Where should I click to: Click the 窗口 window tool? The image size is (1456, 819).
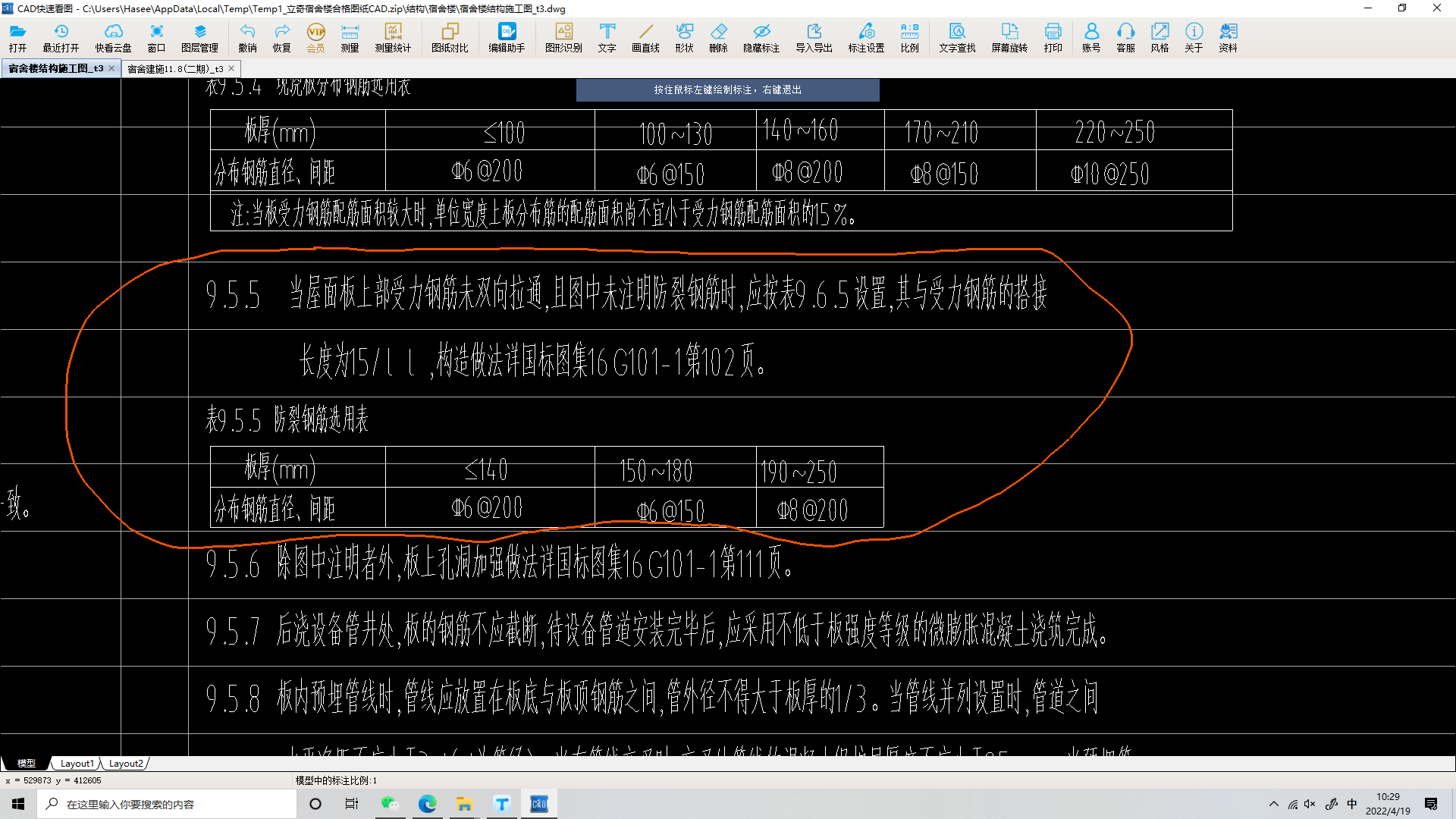click(156, 37)
